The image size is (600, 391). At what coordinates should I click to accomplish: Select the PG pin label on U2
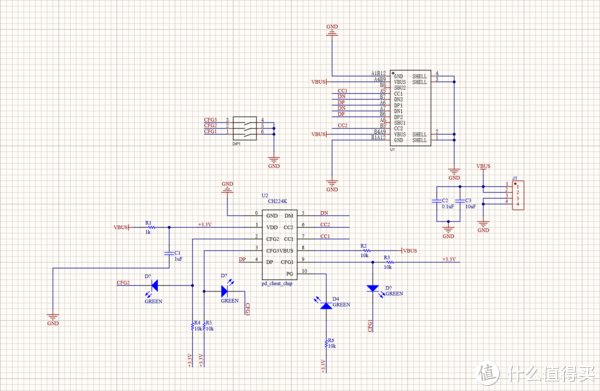(x=289, y=274)
